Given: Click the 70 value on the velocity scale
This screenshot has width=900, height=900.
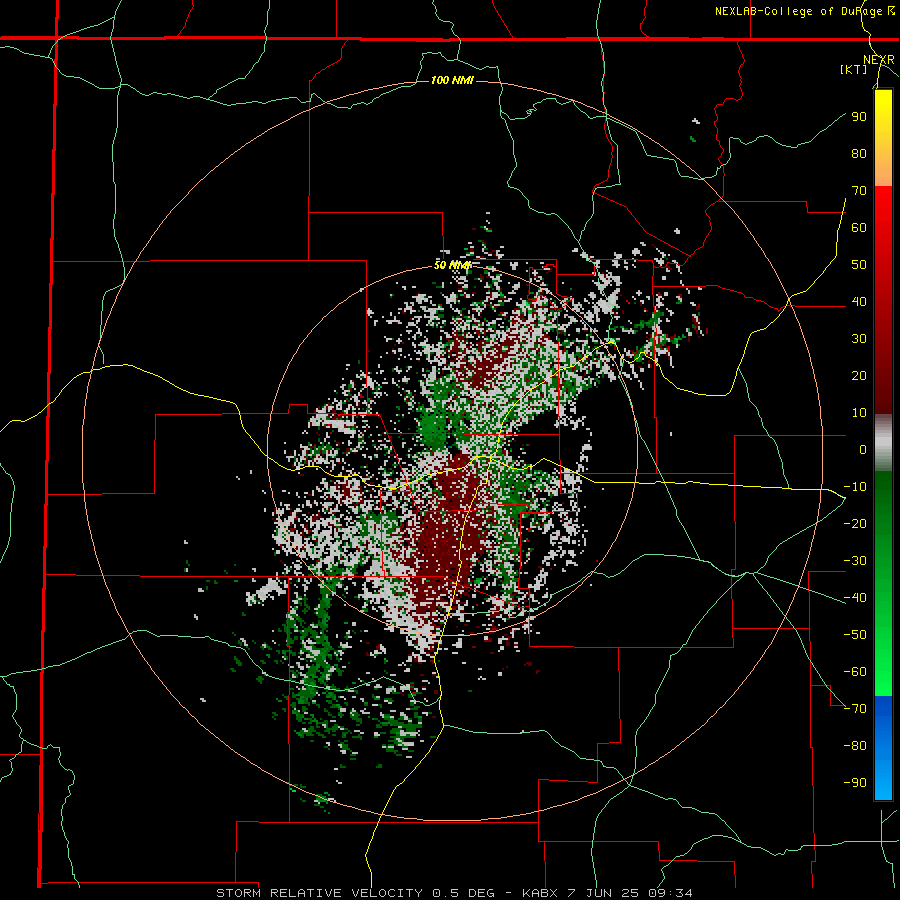Looking at the screenshot, I should point(859,191).
